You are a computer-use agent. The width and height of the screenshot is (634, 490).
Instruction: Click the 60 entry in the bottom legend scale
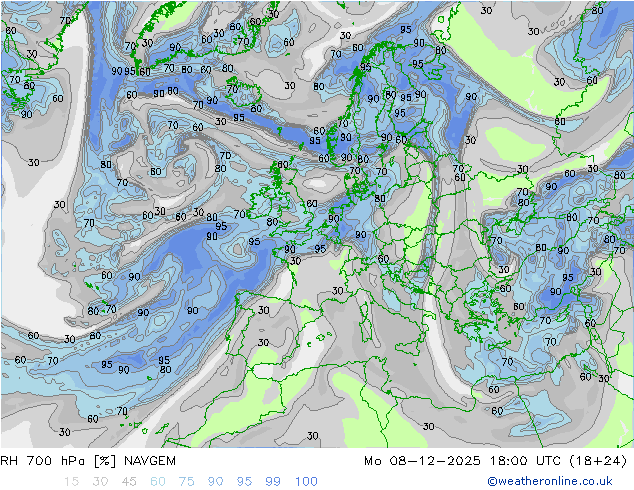pyautogui.click(x=158, y=482)
